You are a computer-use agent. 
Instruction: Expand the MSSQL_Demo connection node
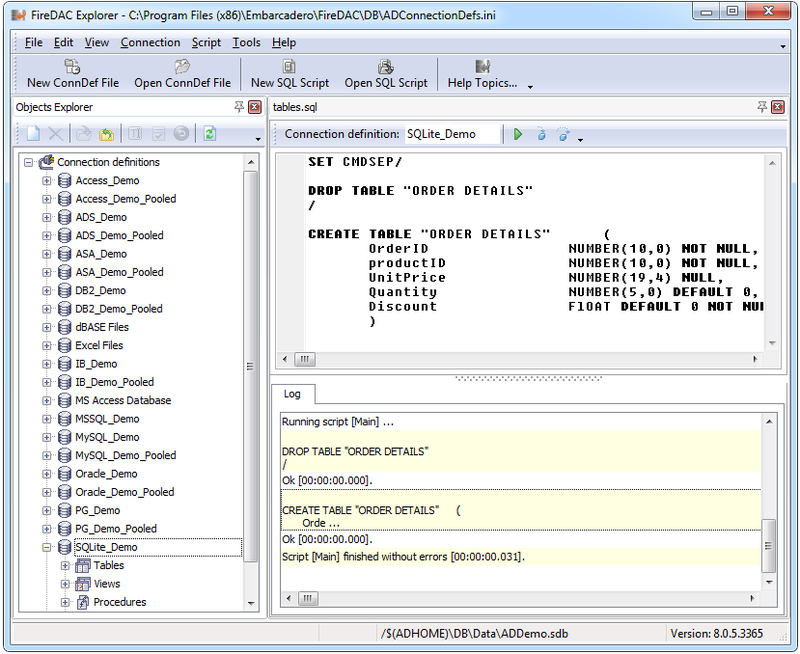[46, 419]
